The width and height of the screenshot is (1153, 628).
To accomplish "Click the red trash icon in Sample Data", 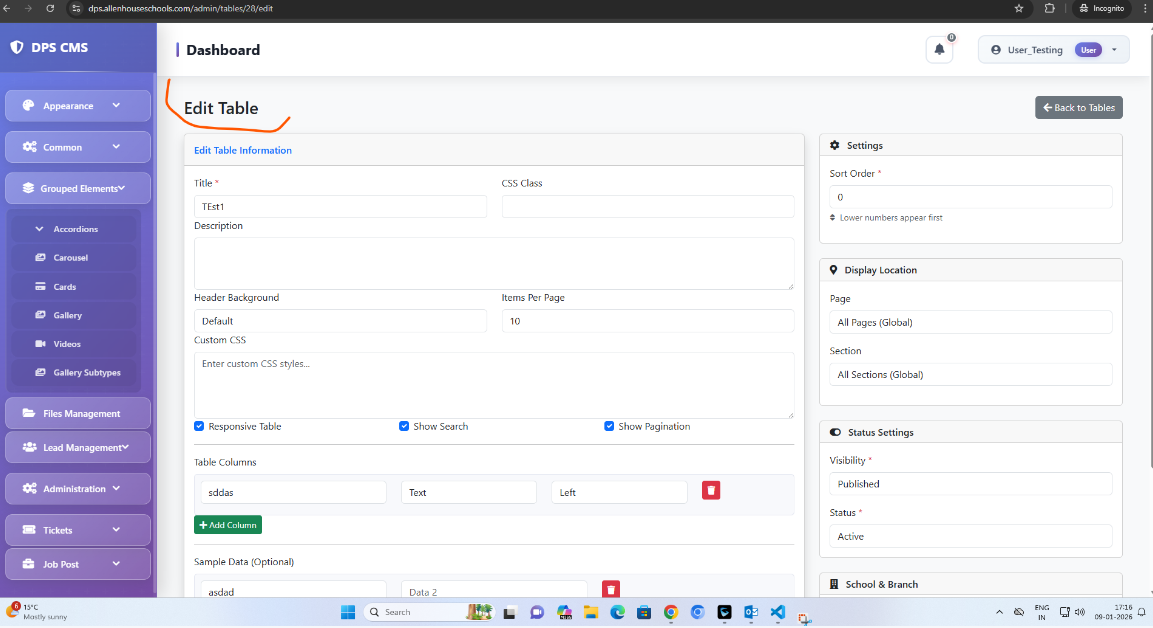I will (611, 590).
